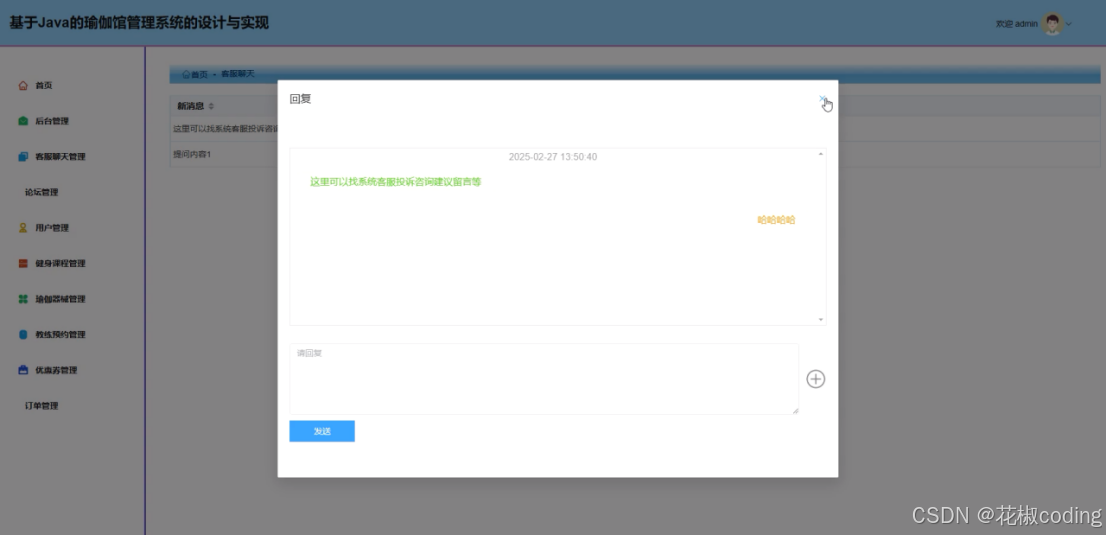The height and width of the screenshot is (536, 1106).
Task: Click into the 请回复 text area
Action: click(544, 379)
